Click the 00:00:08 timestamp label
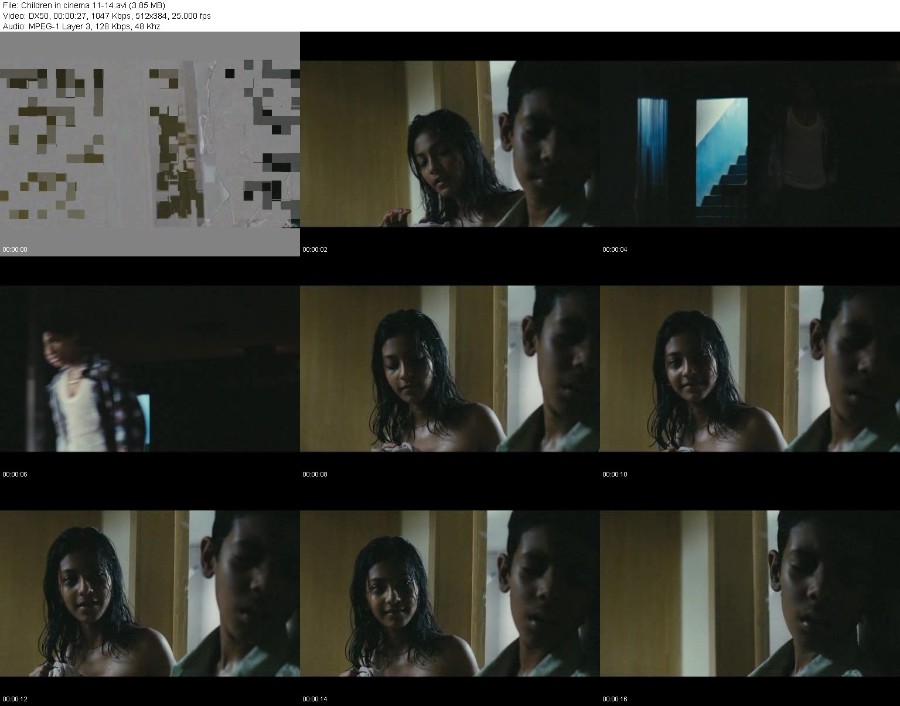The width and height of the screenshot is (900, 706). coord(315,475)
